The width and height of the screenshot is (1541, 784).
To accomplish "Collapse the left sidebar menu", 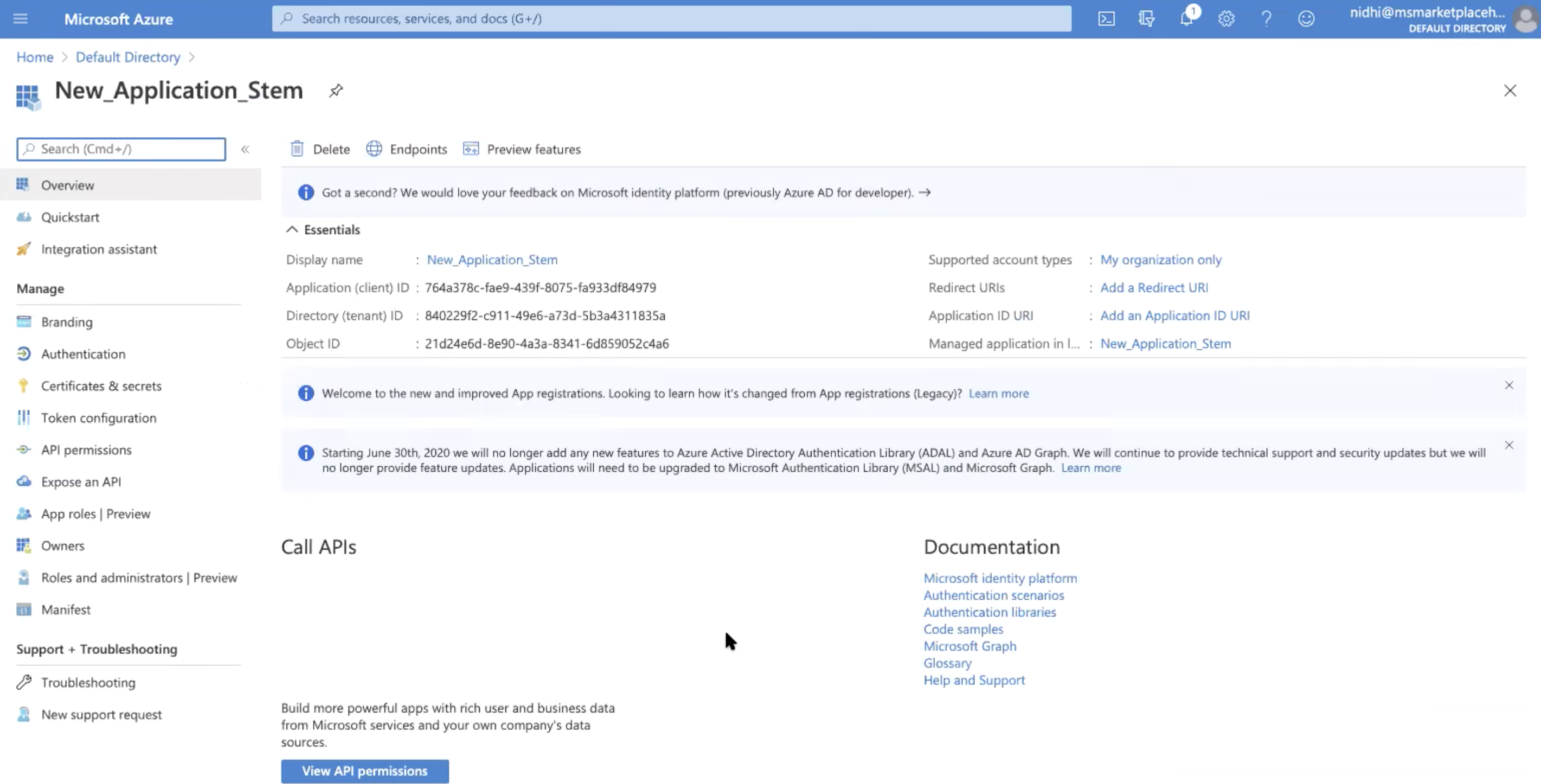I will (245, 150).
